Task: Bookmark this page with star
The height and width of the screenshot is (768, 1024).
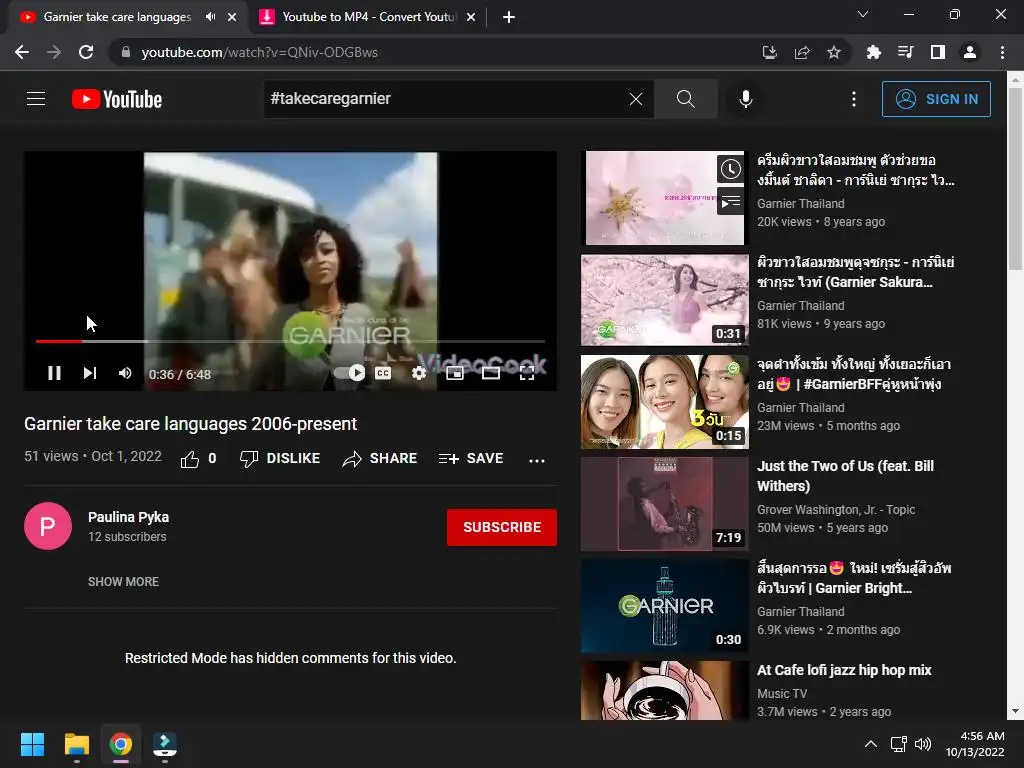Action: click(834, 52)
